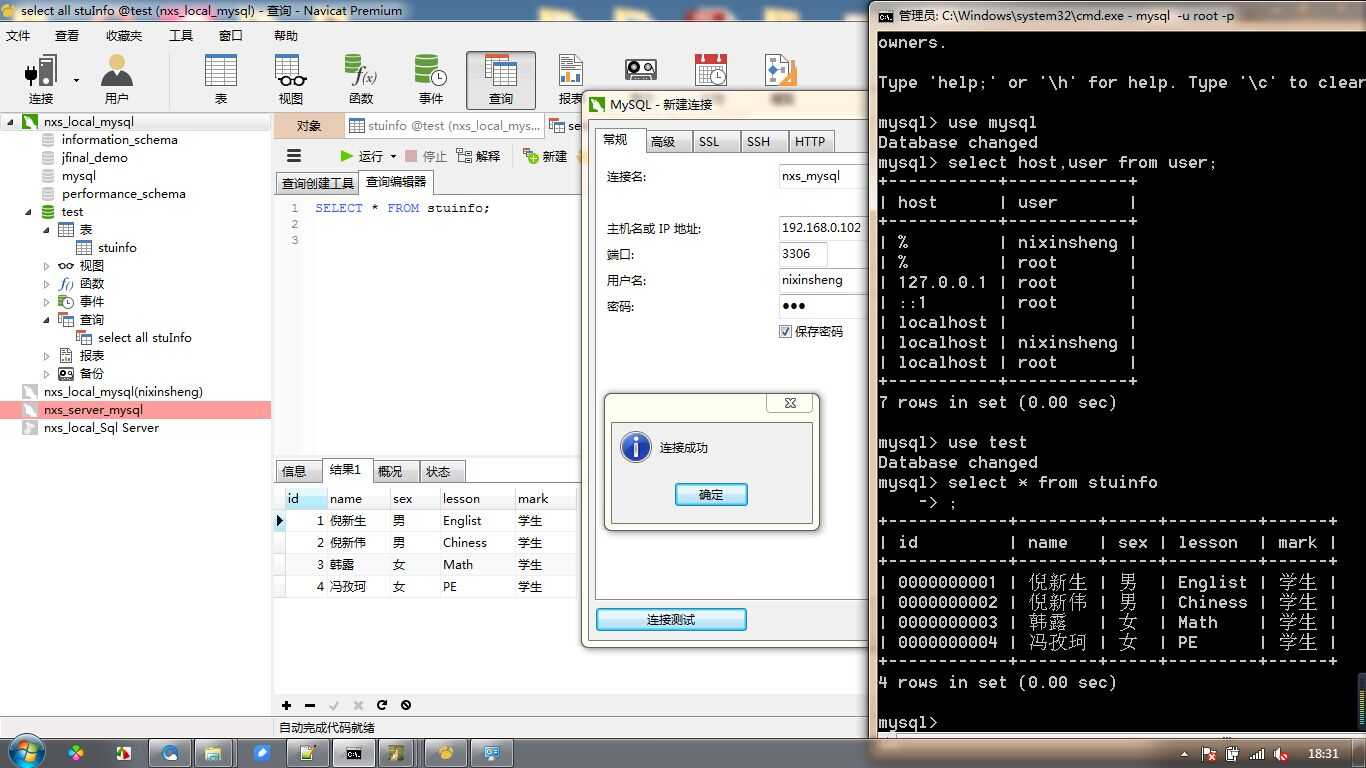Open the 报表 (Report) toolbar icon
This screenshot has width=1366, height=768.
[570, 80]
